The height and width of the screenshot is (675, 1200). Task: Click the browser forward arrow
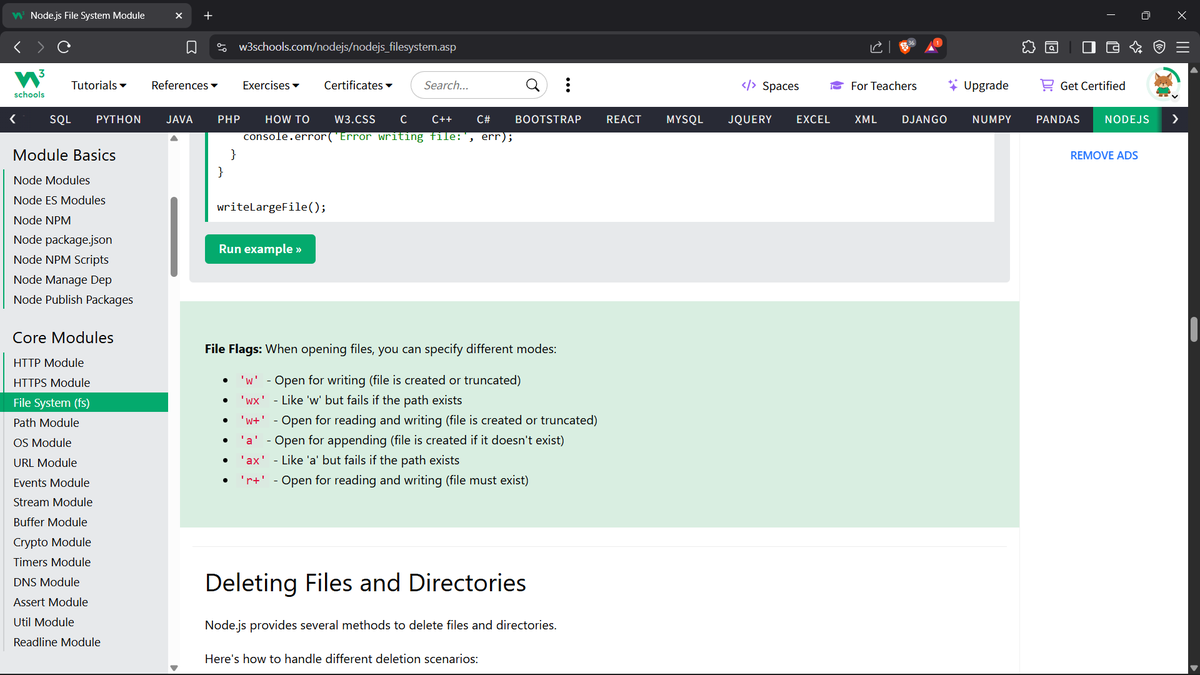click(41, 47)
